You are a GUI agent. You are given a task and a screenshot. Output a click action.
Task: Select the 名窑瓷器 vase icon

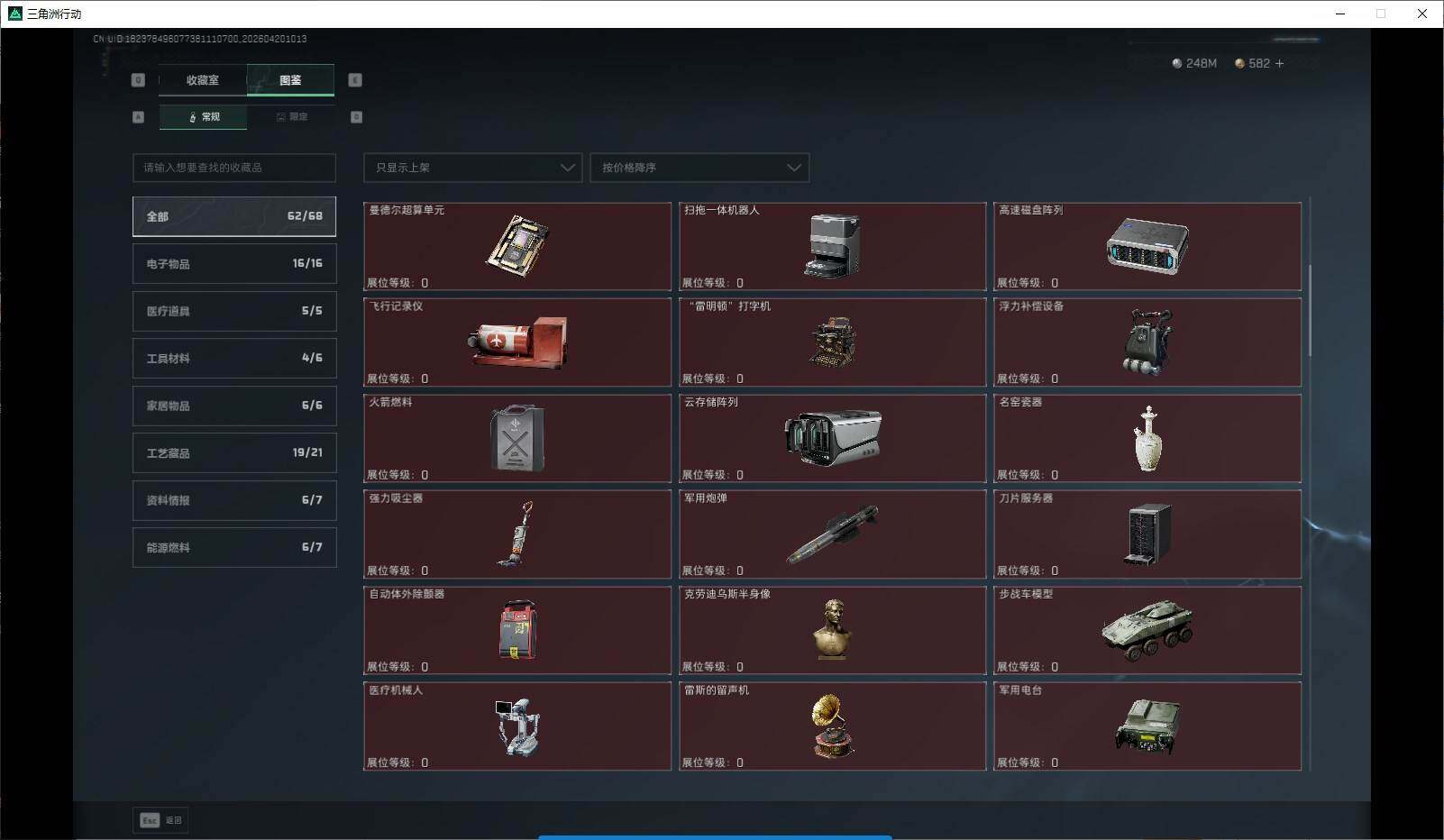pos(1147,439)
